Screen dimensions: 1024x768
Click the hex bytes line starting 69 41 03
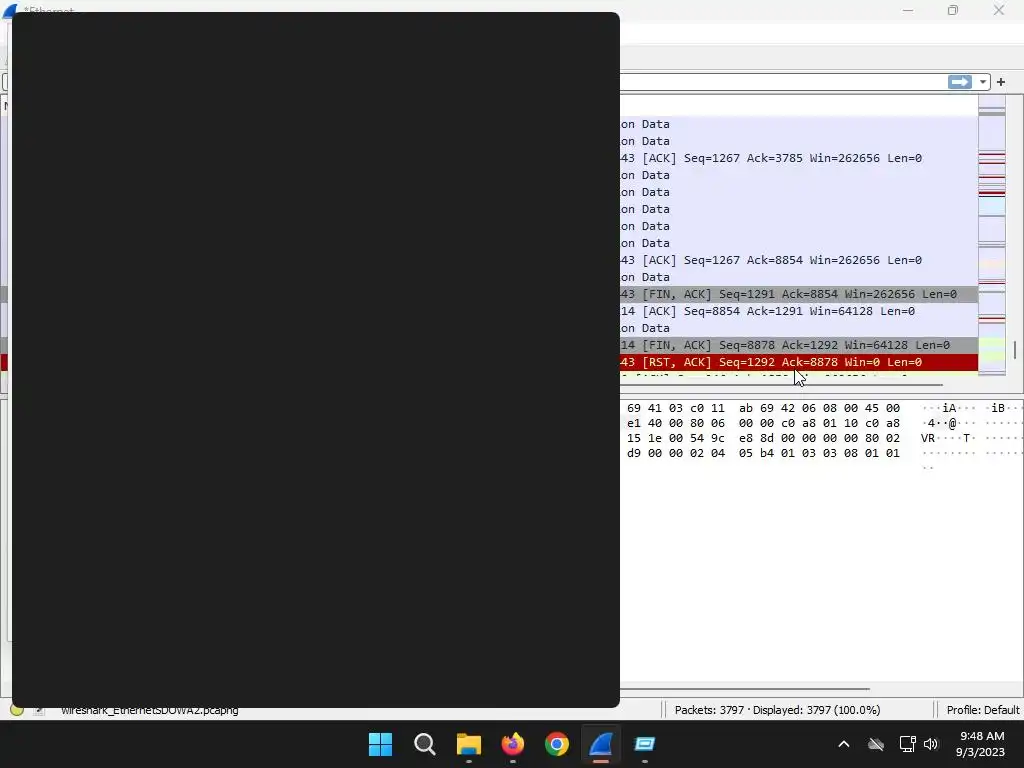[763, 408]
